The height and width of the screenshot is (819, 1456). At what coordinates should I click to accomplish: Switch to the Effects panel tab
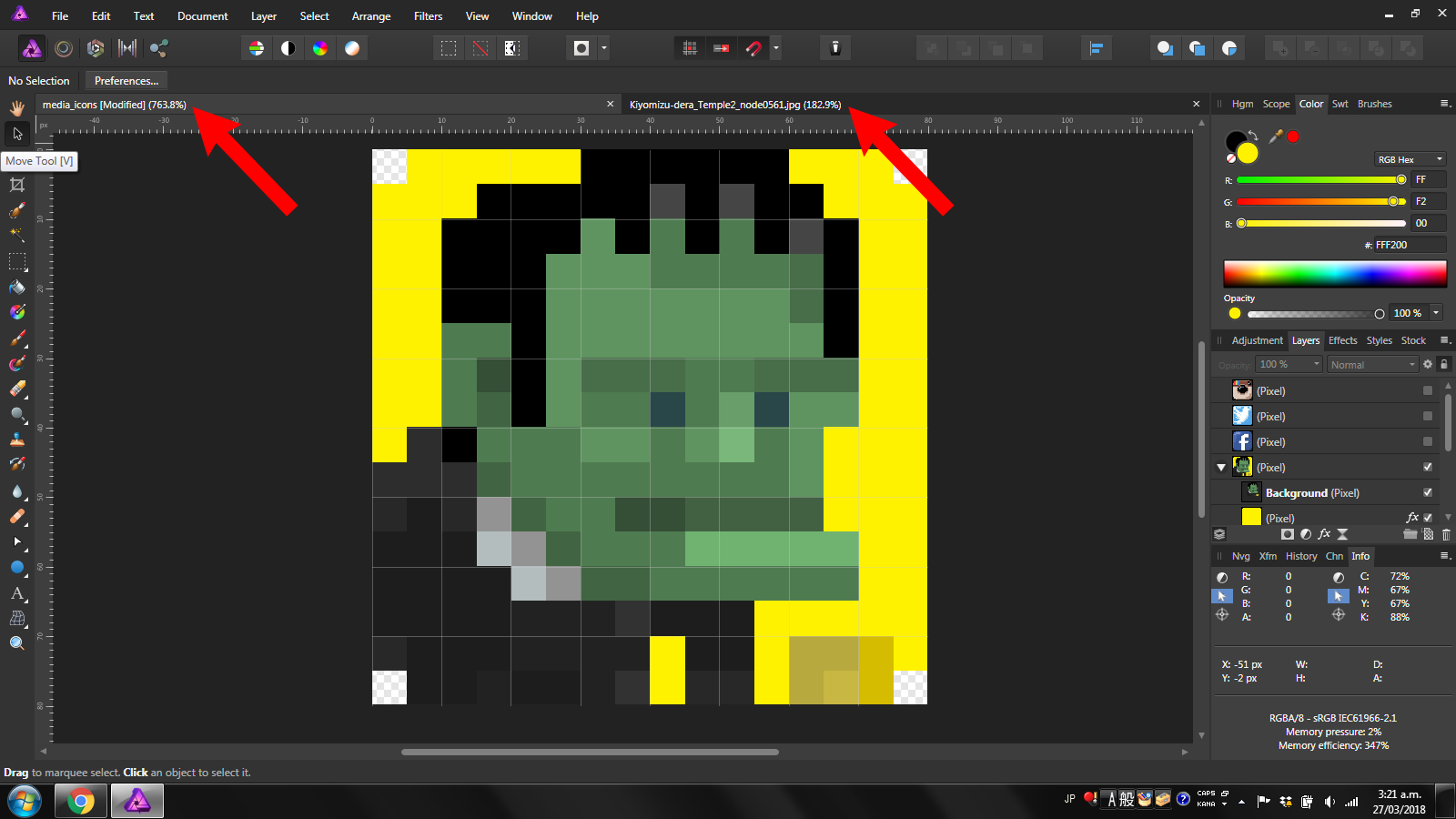tap(1342, 340)
